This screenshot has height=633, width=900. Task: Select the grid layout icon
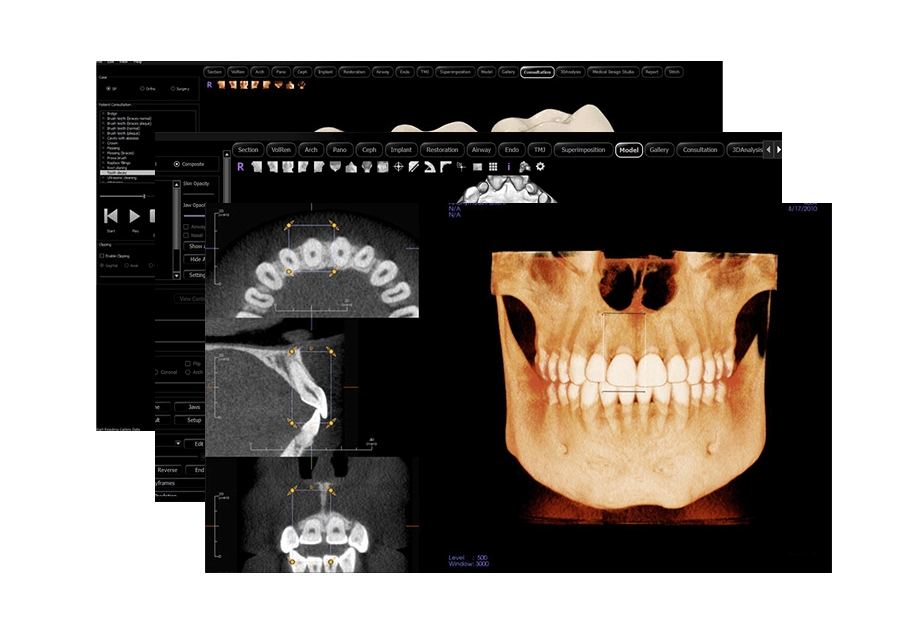pyautogui.click(x=493, y=167)
